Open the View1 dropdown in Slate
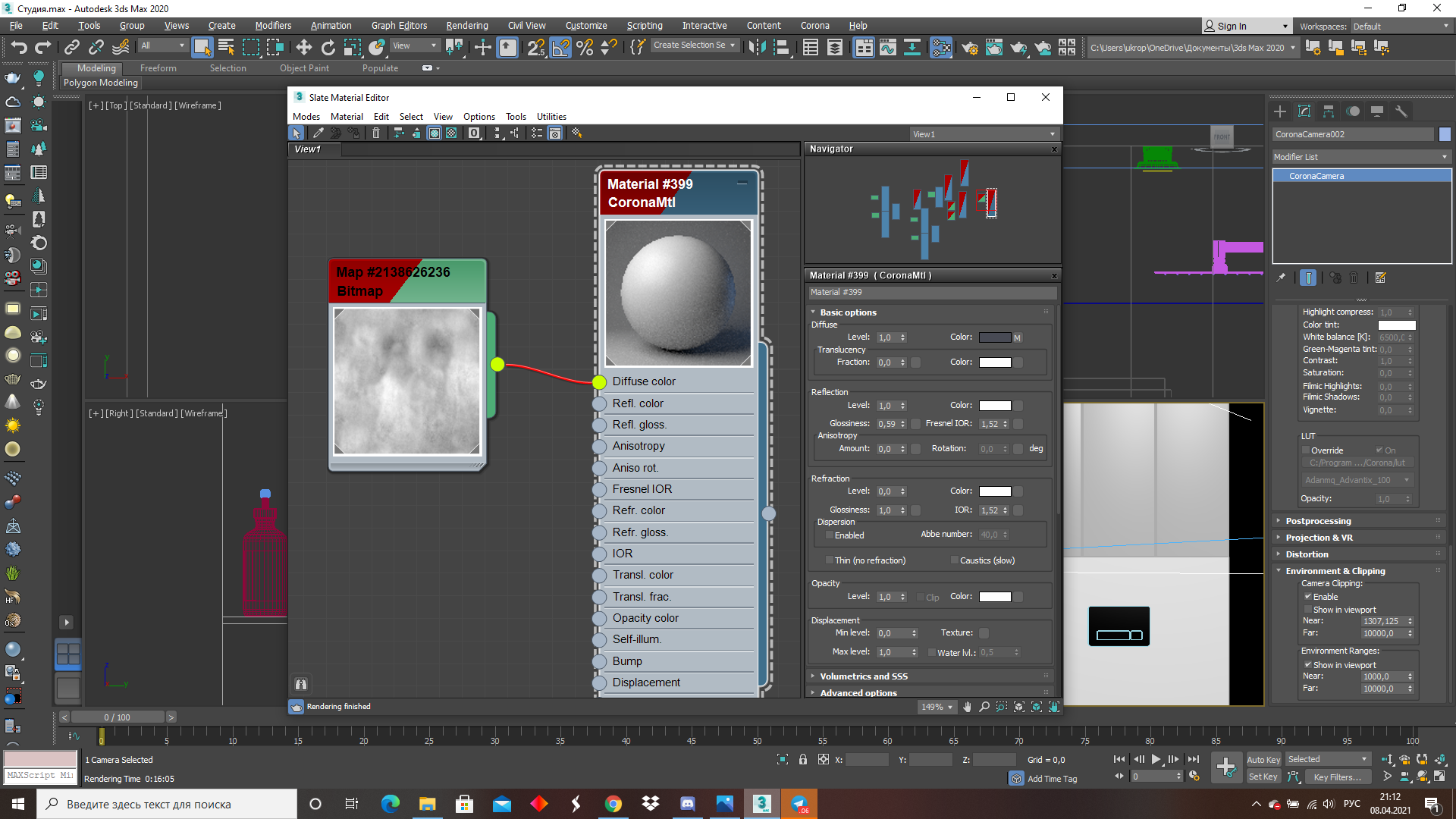This screenshot has height=819, width=1456. pyautogui.click(x=984, y=134)
